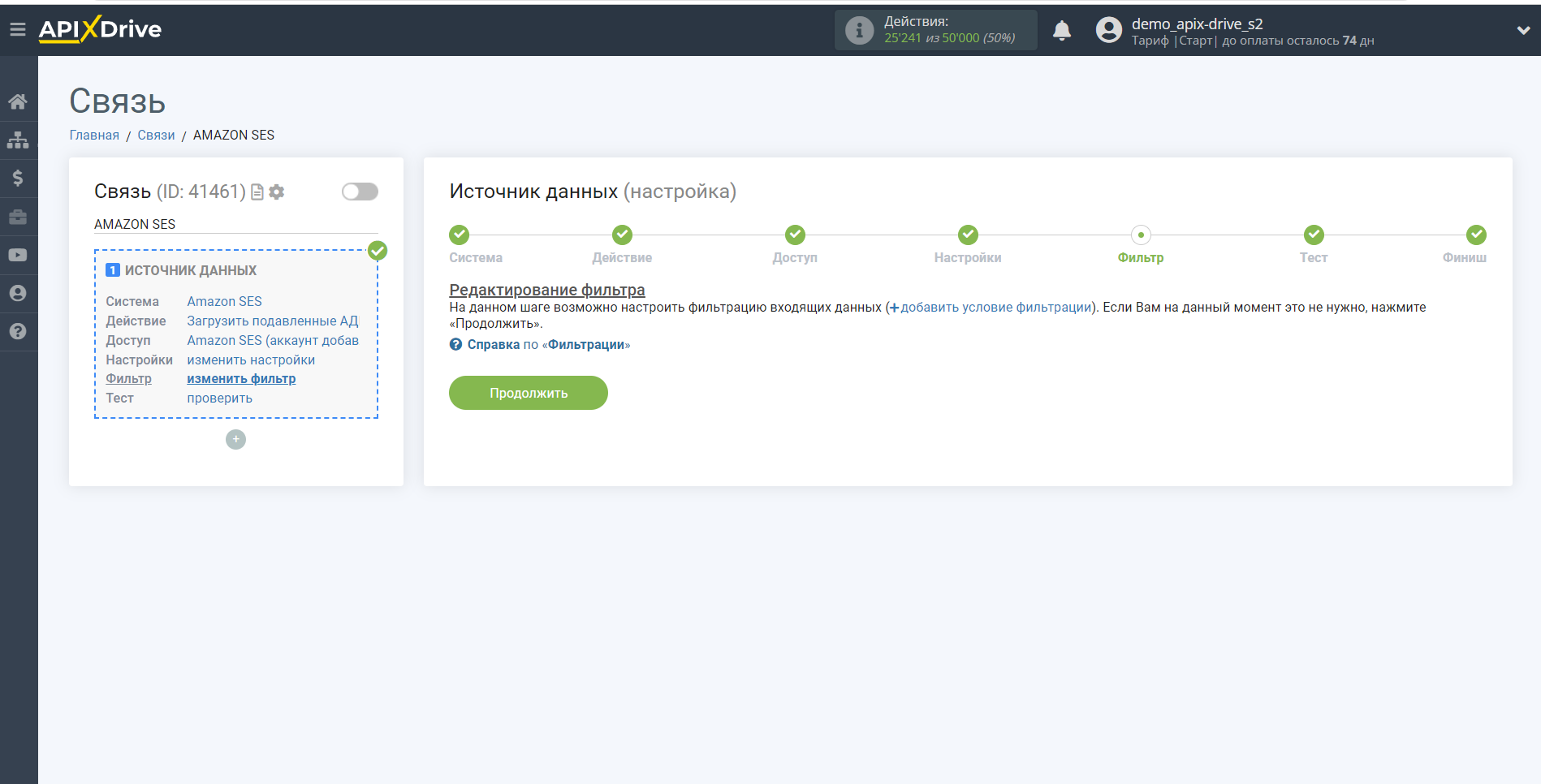Click the actions info icon
The width and height of the screenshot is (1541, 784).
(859, 31)
